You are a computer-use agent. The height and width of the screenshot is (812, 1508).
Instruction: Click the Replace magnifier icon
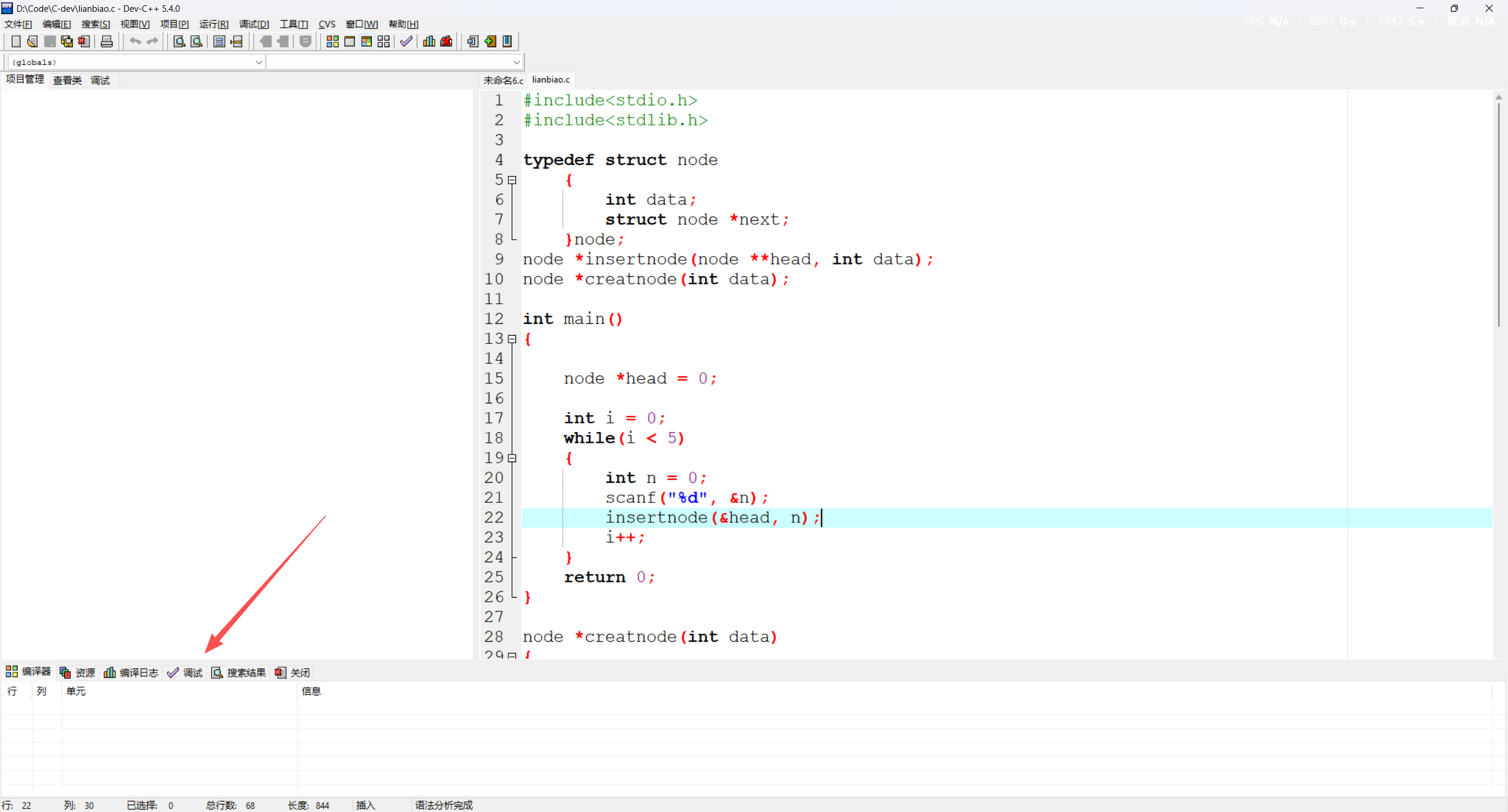196,41
